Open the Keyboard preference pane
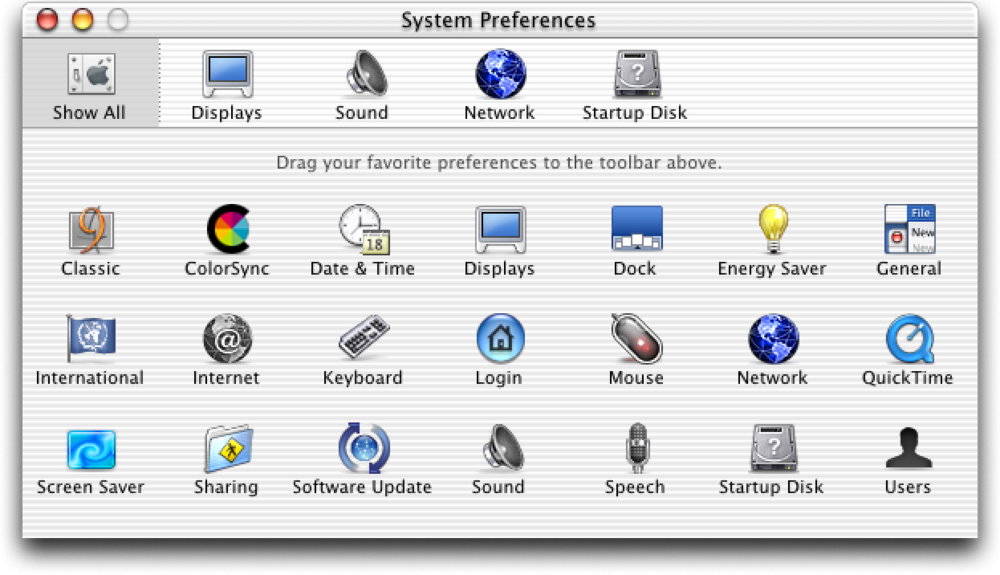1000x575 pixels. [363, 351]
